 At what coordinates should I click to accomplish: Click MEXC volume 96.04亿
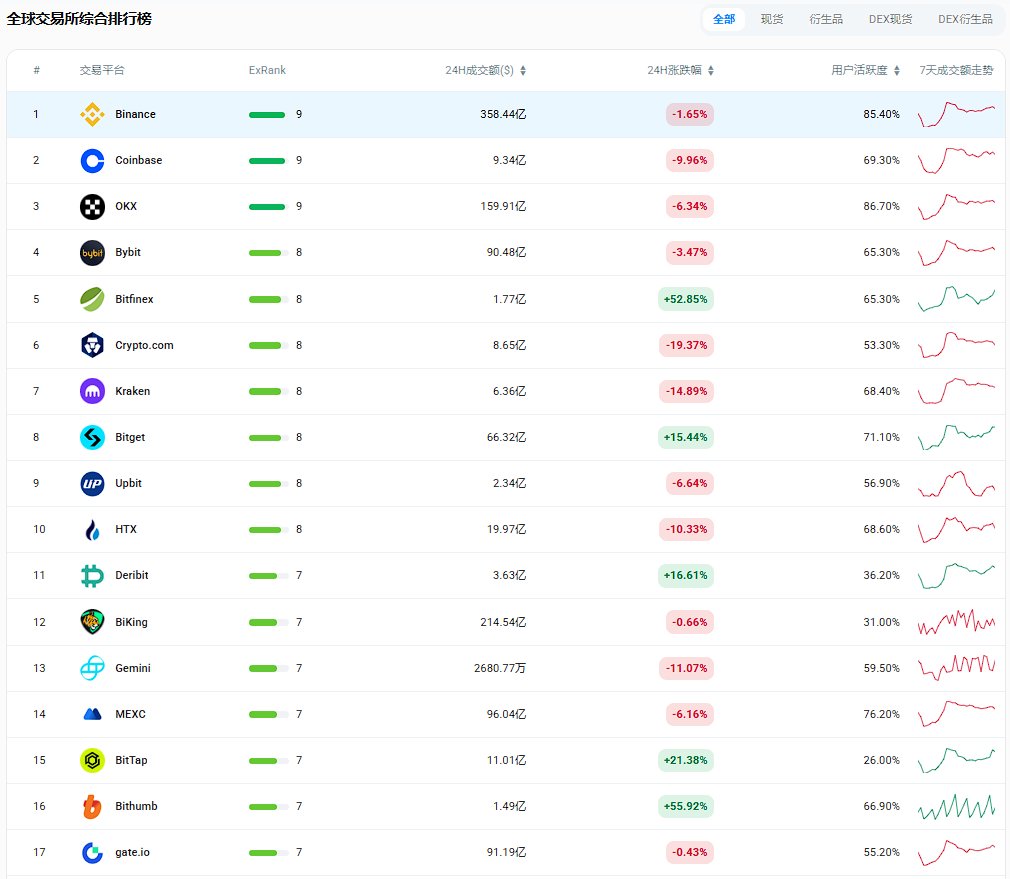(x=506, y=714)
